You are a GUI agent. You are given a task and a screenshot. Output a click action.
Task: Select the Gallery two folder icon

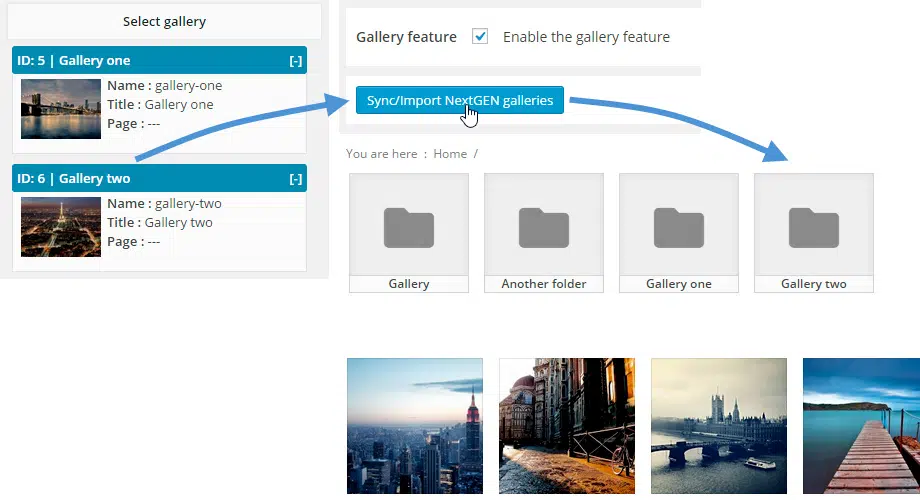pyautogui.click(x=813, y=227)
